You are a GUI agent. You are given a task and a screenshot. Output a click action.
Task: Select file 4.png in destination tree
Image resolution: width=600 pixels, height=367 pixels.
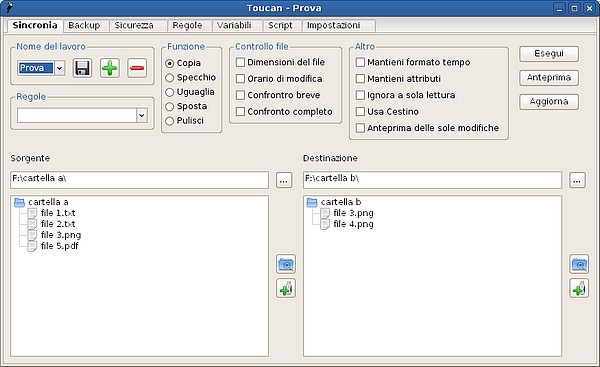(353, 224)
